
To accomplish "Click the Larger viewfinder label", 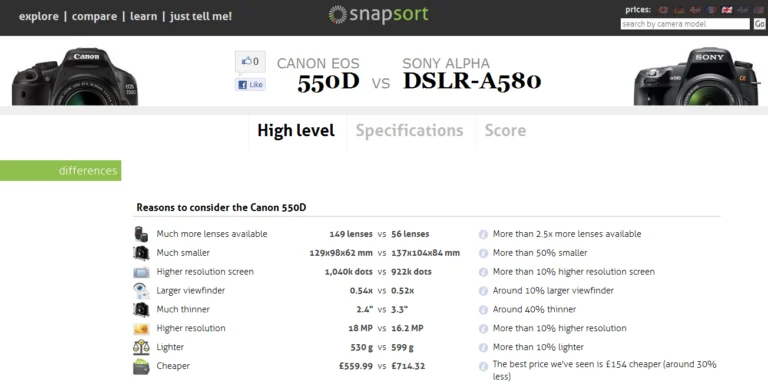I will [x=191, y=290].
